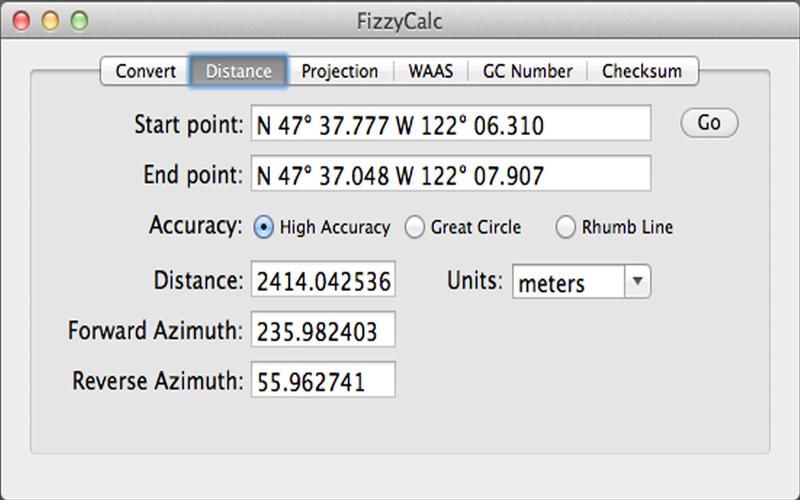Click the End point input field
The width and height of the screenshot is (800, 500).
point(451,173)
